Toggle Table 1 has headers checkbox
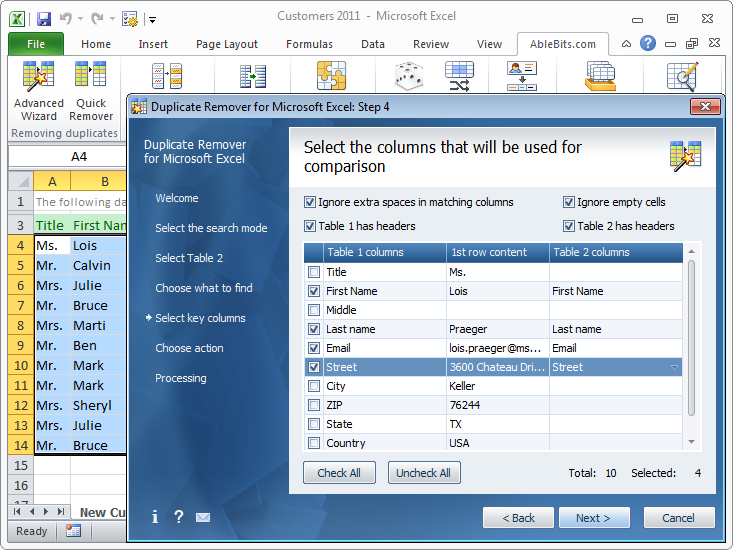Image resolution: width=733 pixels, height=550 pixels. coord(309,226)
